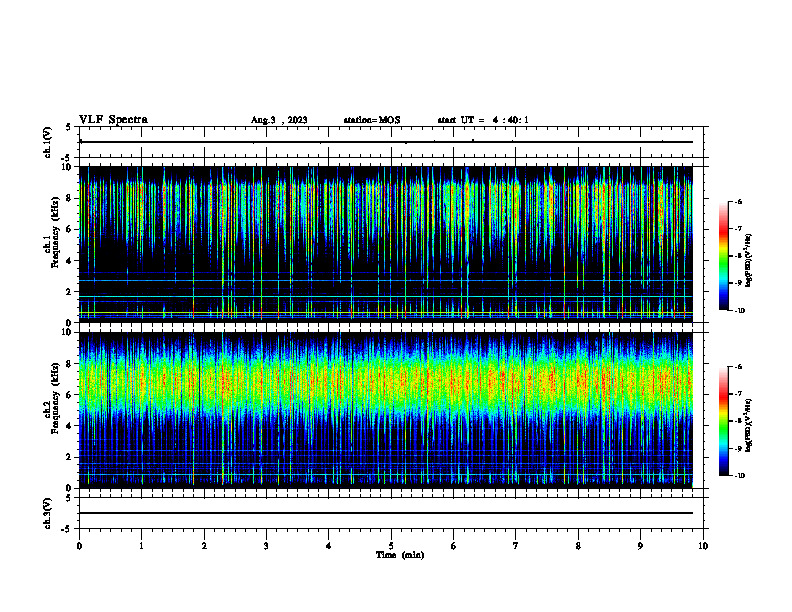Select the "start UT = 4 :40: 1" text

483,120
